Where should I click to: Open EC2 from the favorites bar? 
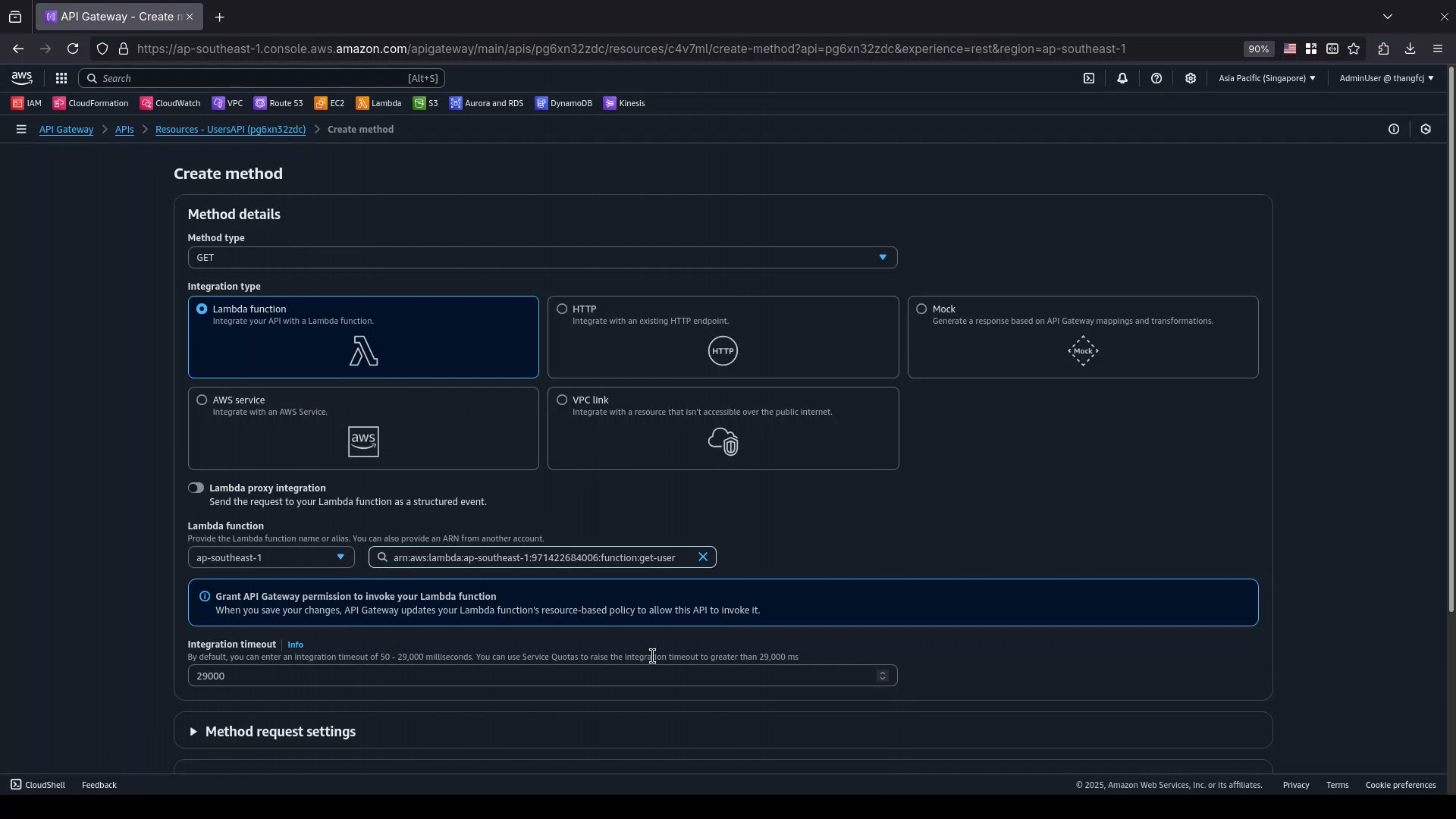click(330, 103)
